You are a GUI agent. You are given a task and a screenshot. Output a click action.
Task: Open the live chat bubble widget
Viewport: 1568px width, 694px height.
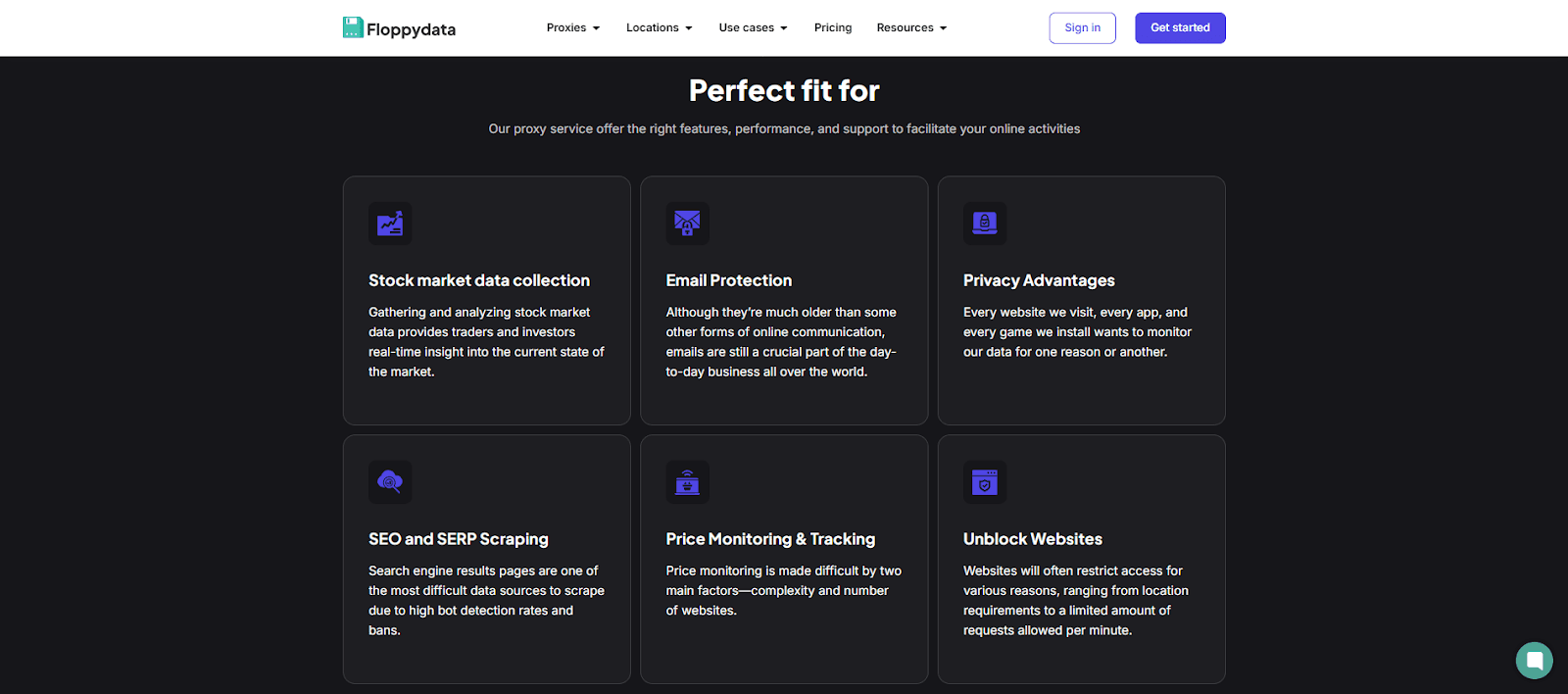coord(1534,660)
